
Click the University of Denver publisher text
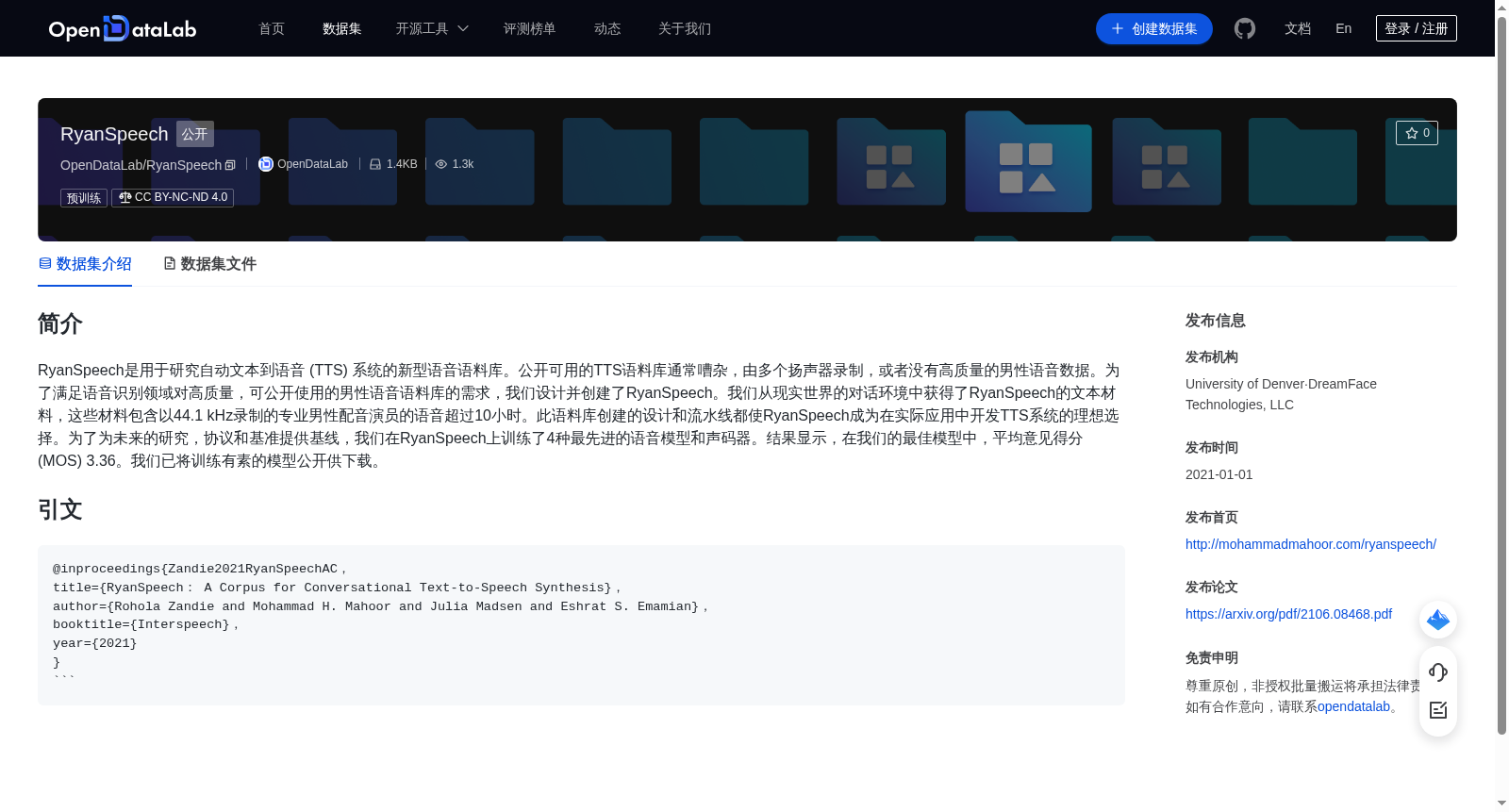[1281, 394]
